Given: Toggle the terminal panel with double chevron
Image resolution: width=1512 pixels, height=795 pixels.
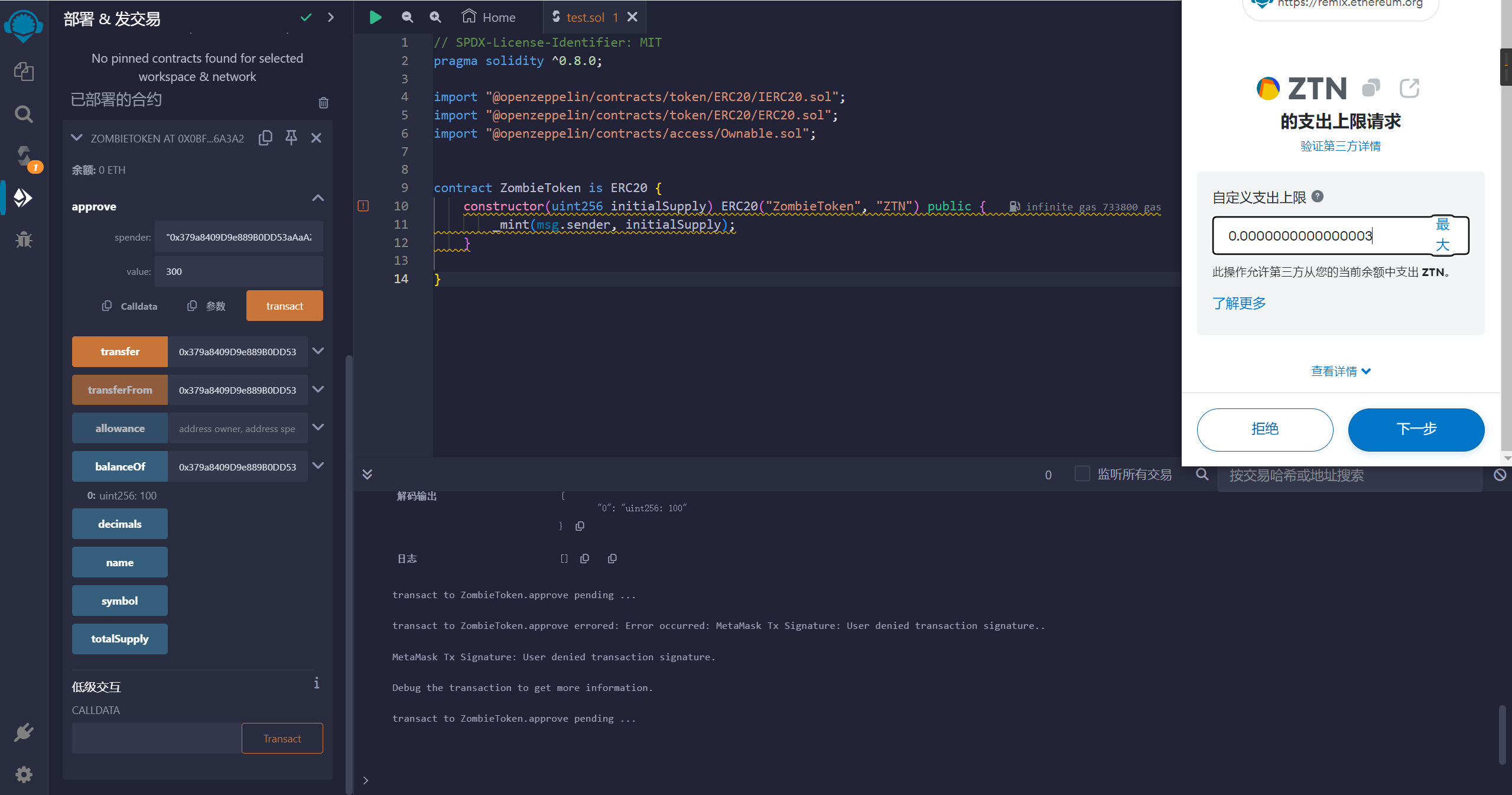Looking at the screenshot, I should (367, 474).
